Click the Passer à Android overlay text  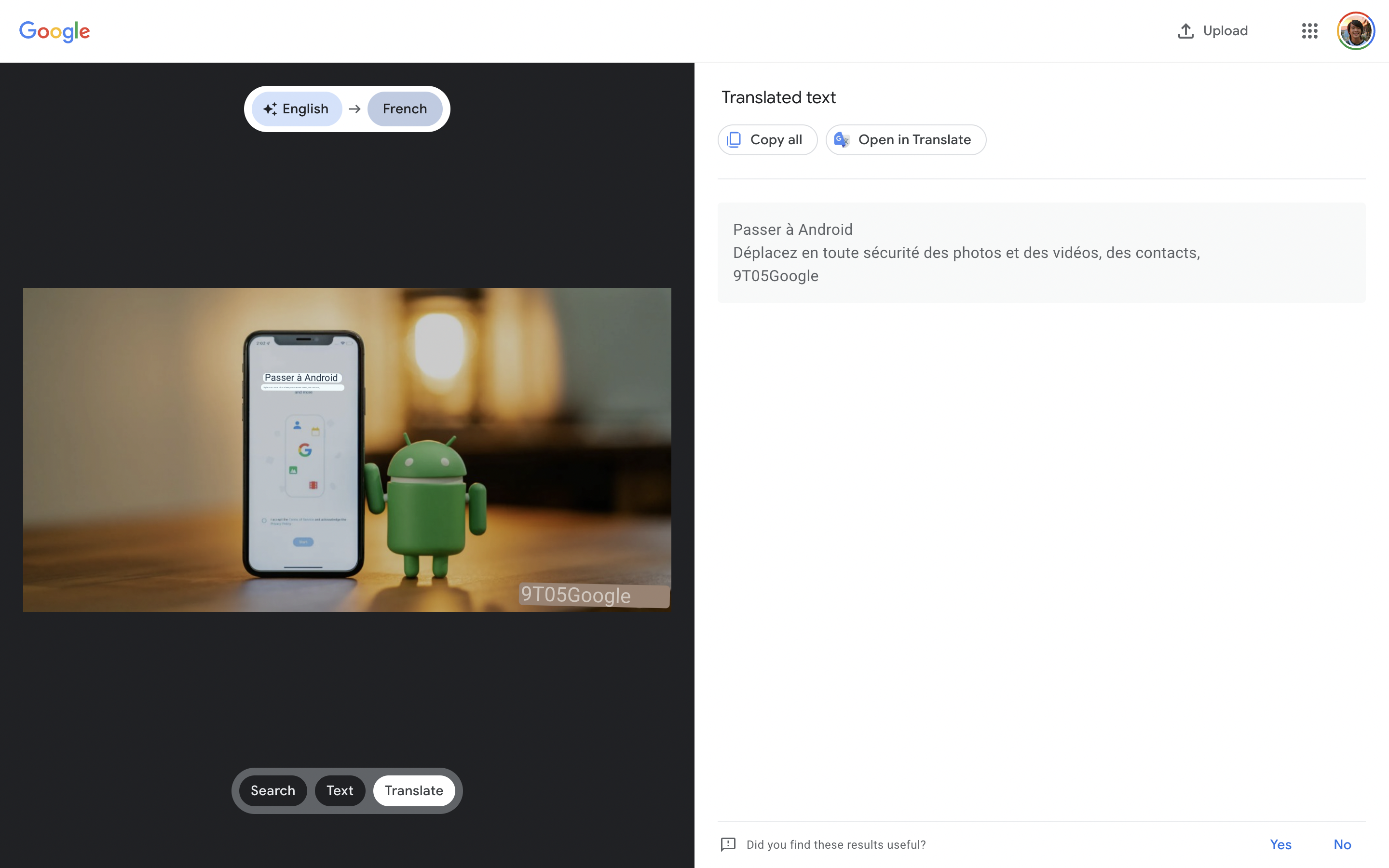tap(301, 378)
